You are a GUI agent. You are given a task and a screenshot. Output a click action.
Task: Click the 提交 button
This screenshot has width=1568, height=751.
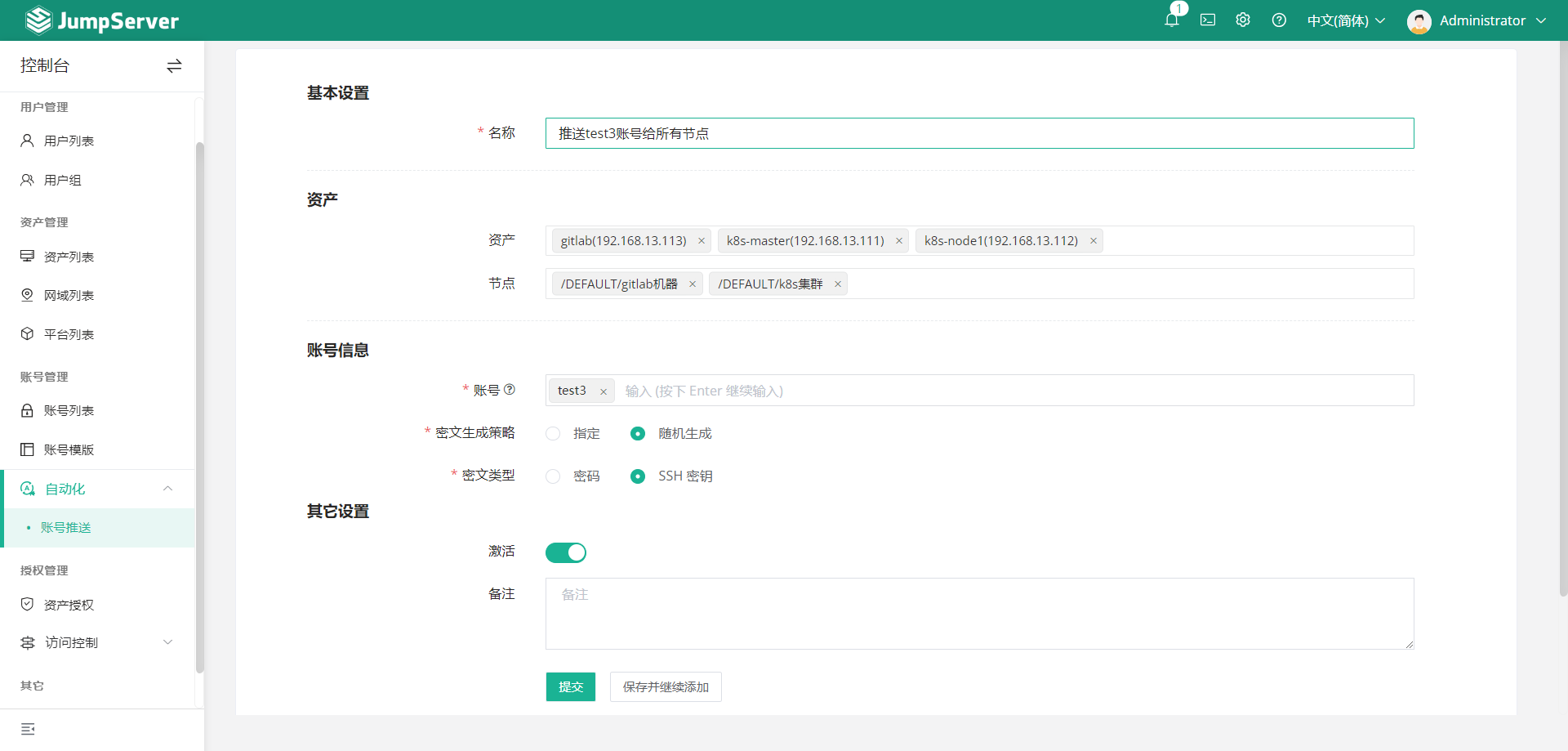(x=571, y=687)
